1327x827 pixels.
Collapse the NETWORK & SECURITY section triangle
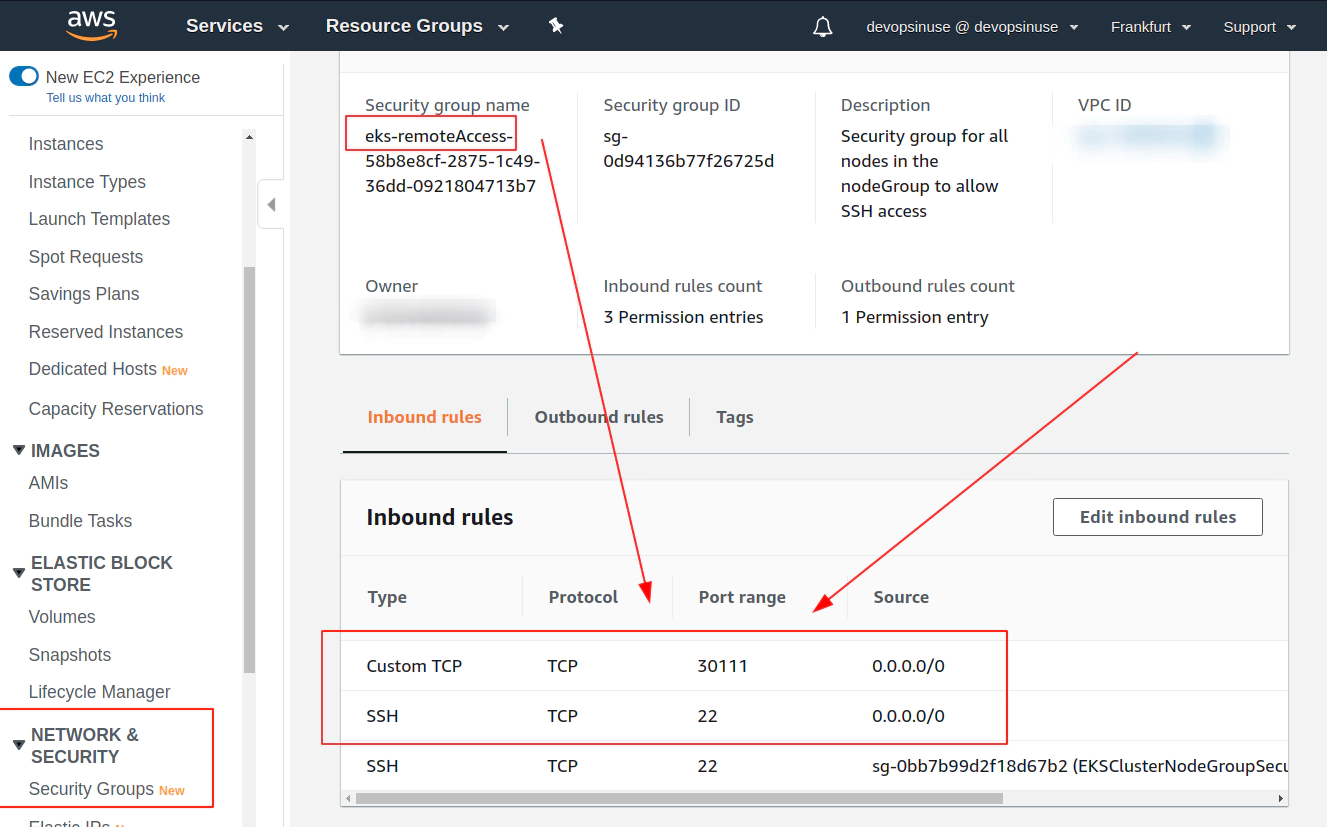click(19, 745)
